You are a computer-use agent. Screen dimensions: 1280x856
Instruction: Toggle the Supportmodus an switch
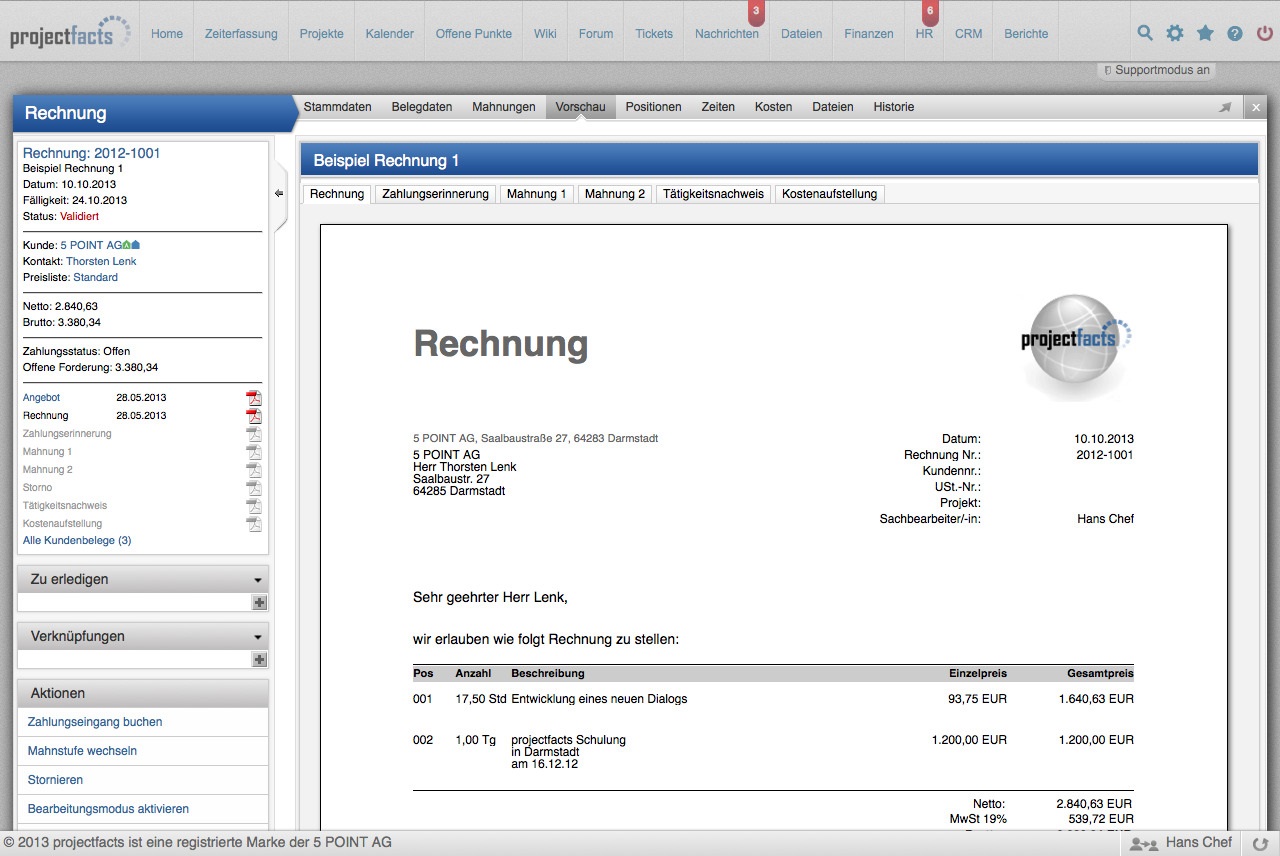pos(1157,70)
